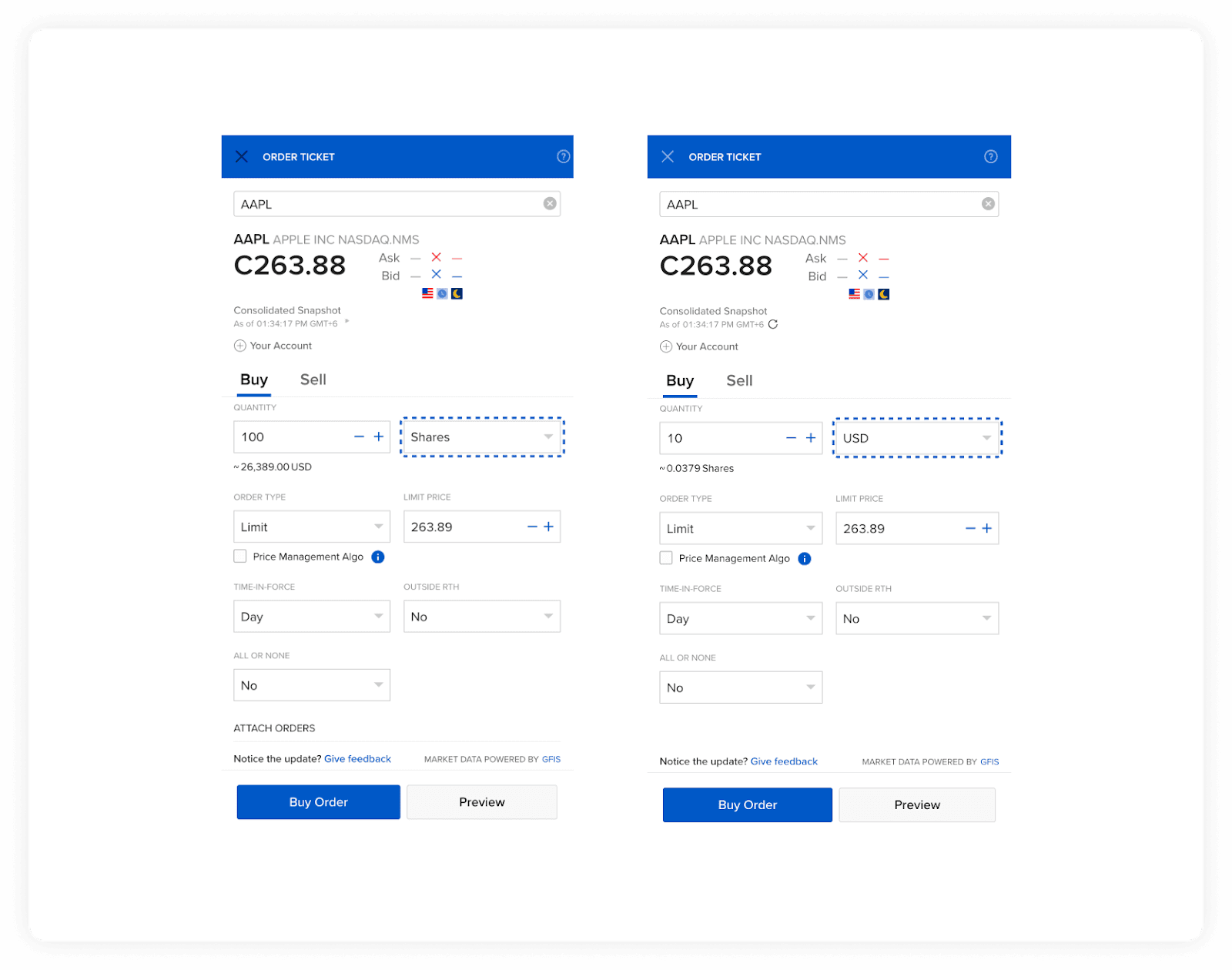
Task: Select the Sell tab in left ticket
Action: (x=313, y=380)
